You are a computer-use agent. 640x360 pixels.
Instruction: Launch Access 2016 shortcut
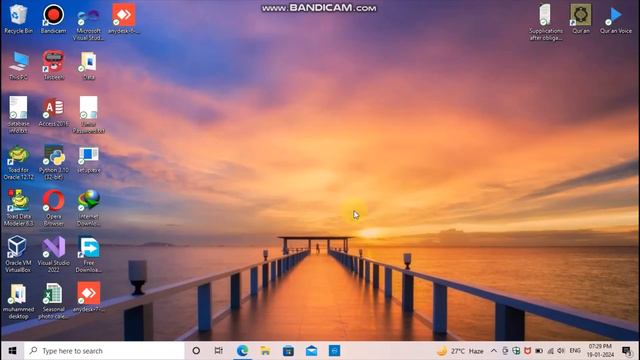[x=53, y=112]
